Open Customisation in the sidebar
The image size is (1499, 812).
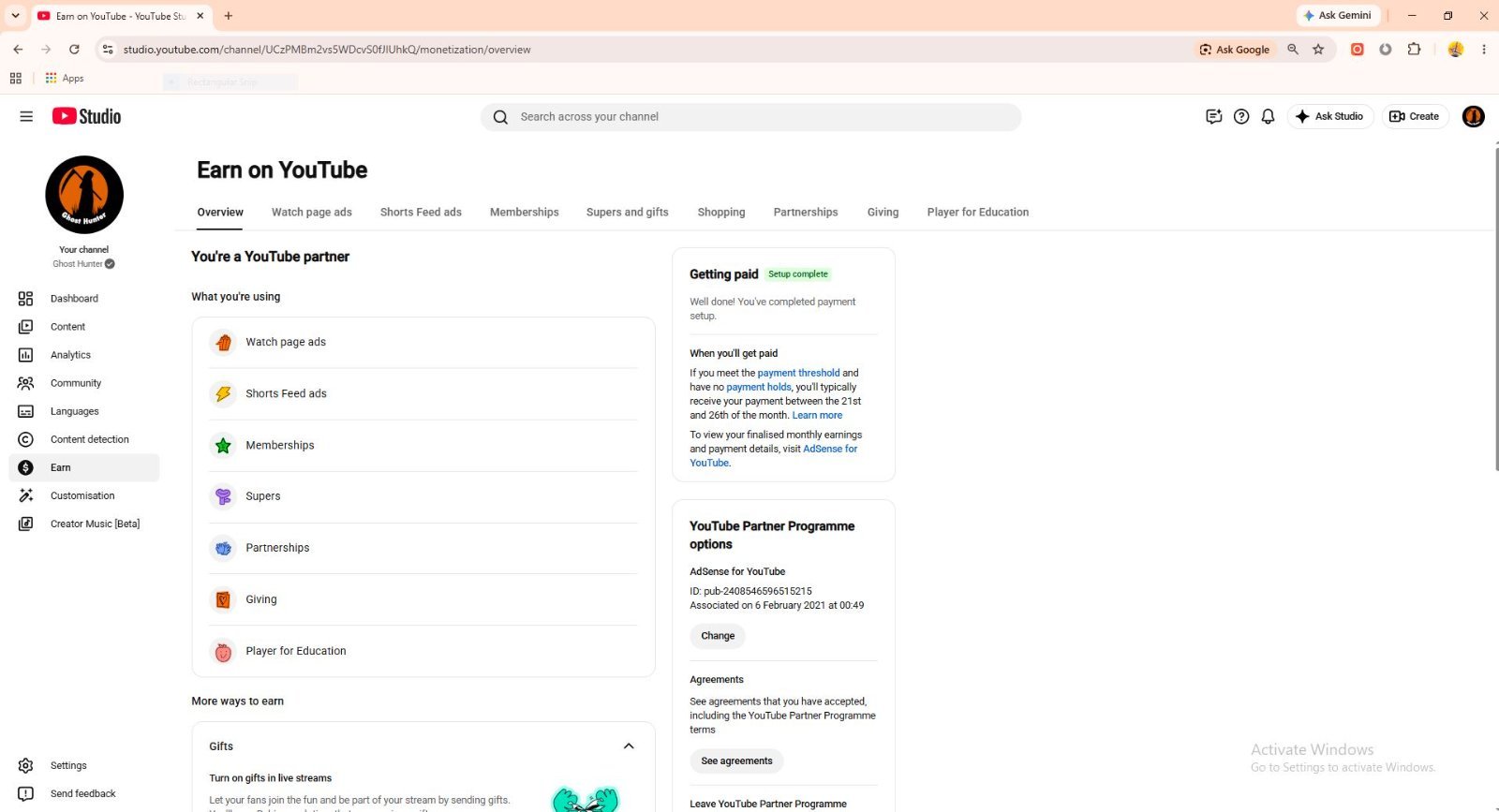82,495
